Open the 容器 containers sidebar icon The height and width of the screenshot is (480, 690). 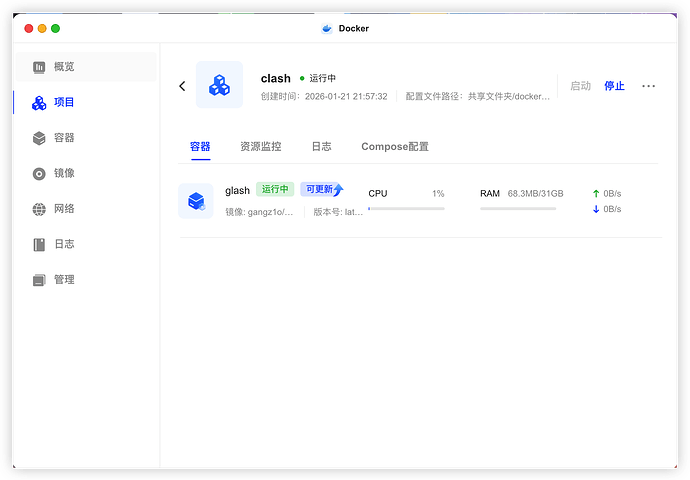39,138
